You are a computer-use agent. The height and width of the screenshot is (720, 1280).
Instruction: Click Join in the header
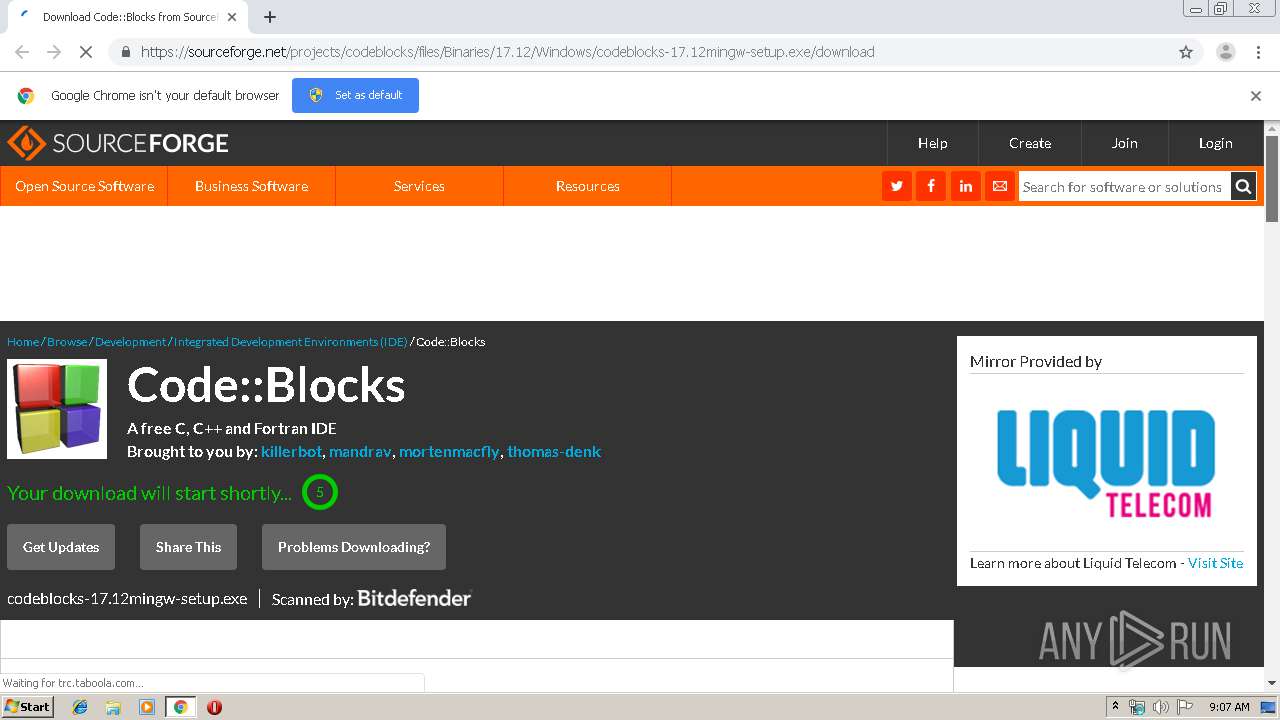click(x=1125, y=143)
